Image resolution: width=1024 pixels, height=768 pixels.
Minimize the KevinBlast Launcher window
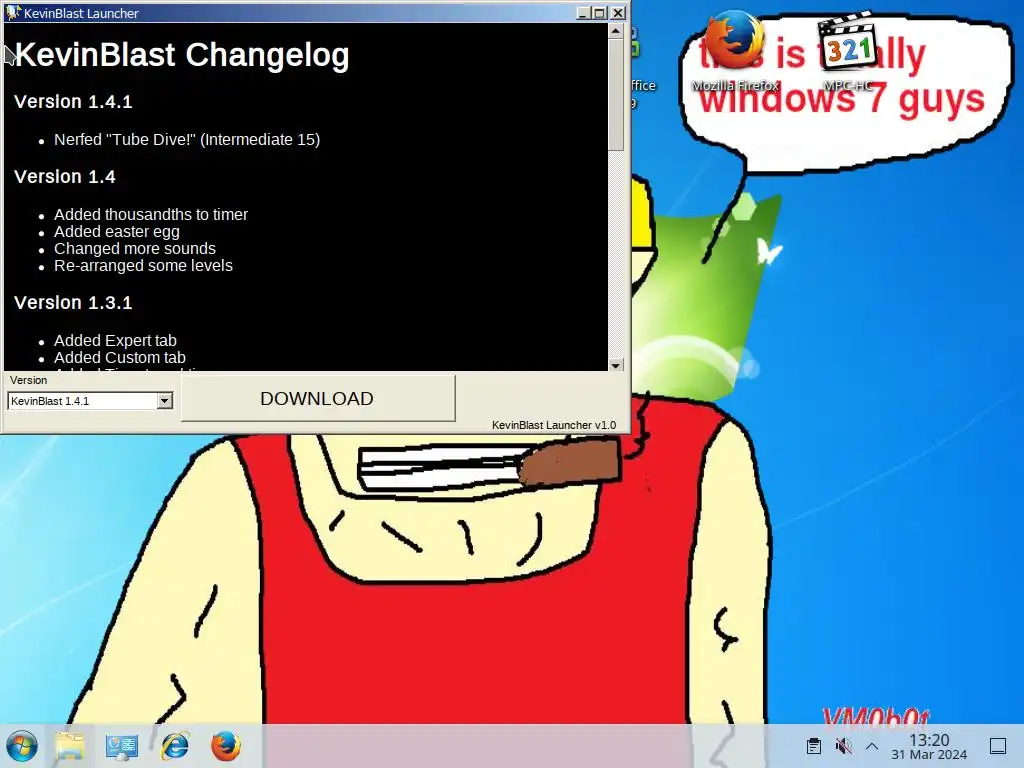[x=584, y=12]
